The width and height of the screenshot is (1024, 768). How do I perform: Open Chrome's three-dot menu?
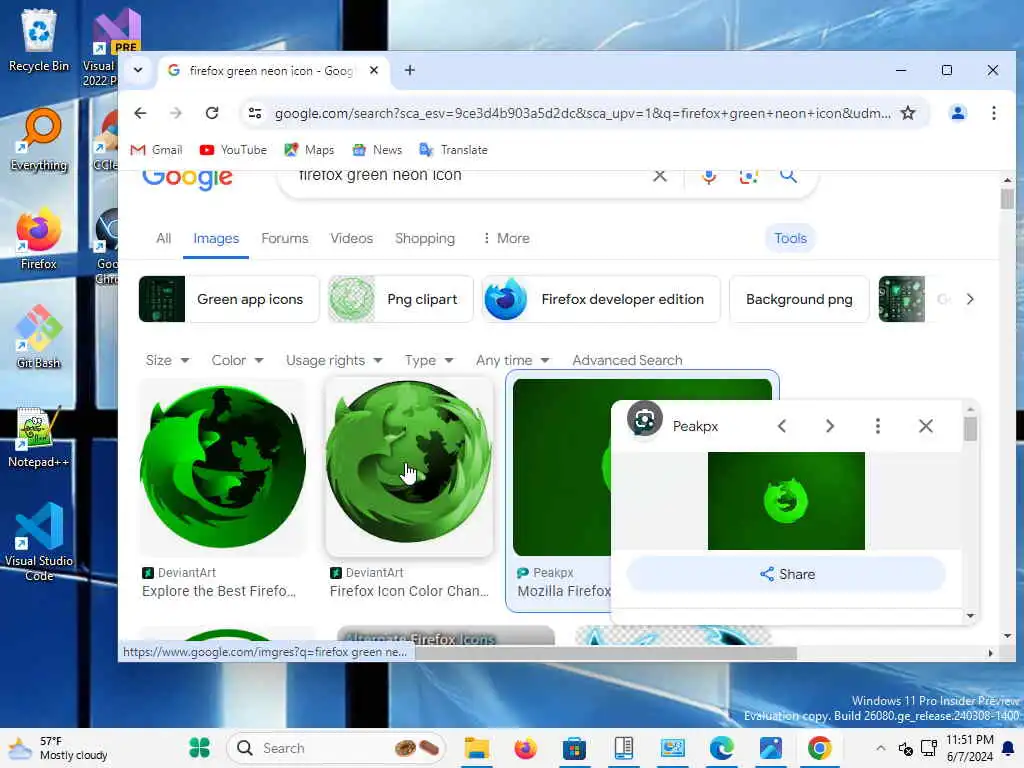tap(993, 113)
